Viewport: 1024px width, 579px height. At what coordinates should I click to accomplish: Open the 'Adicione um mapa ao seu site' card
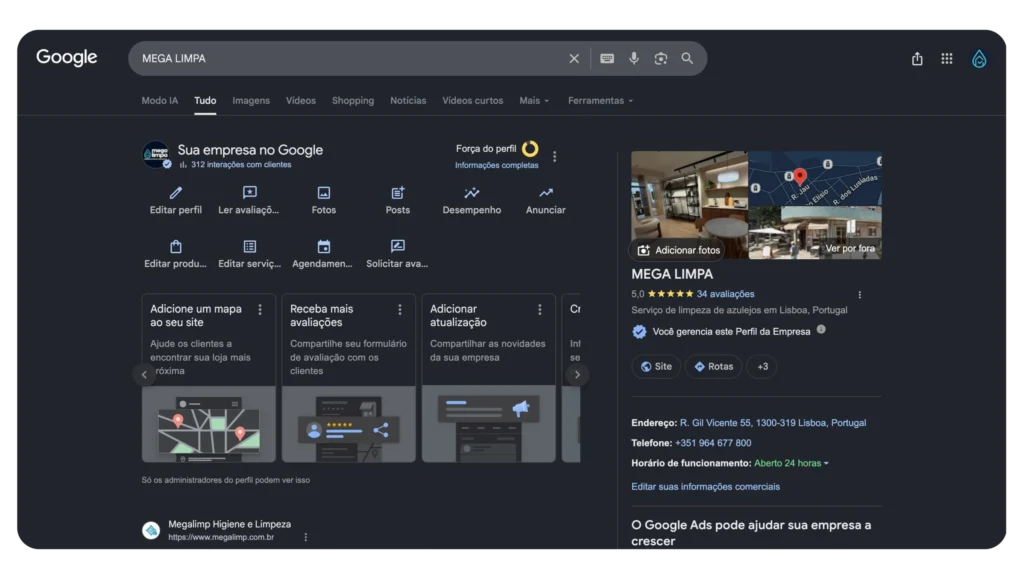click(208, 378)
